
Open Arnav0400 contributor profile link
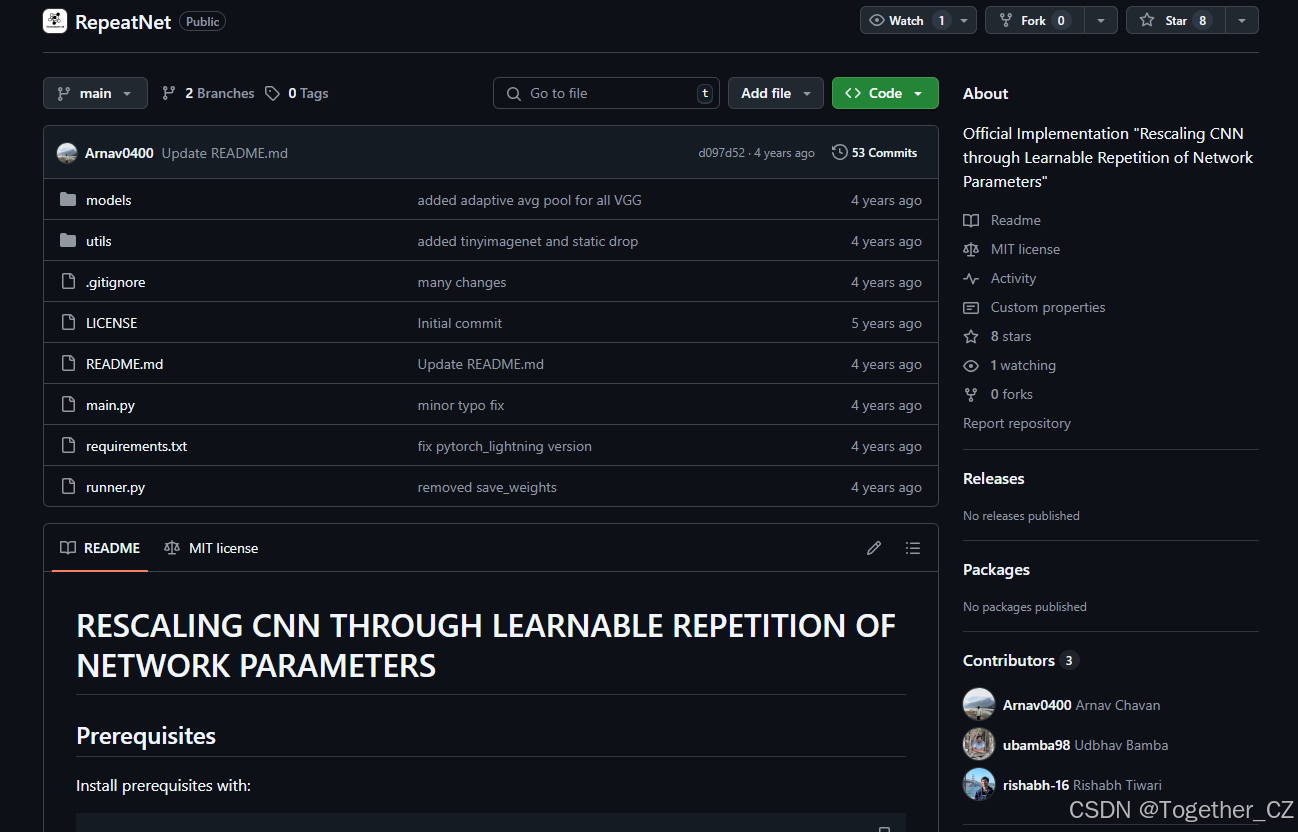pos(1037,705)
